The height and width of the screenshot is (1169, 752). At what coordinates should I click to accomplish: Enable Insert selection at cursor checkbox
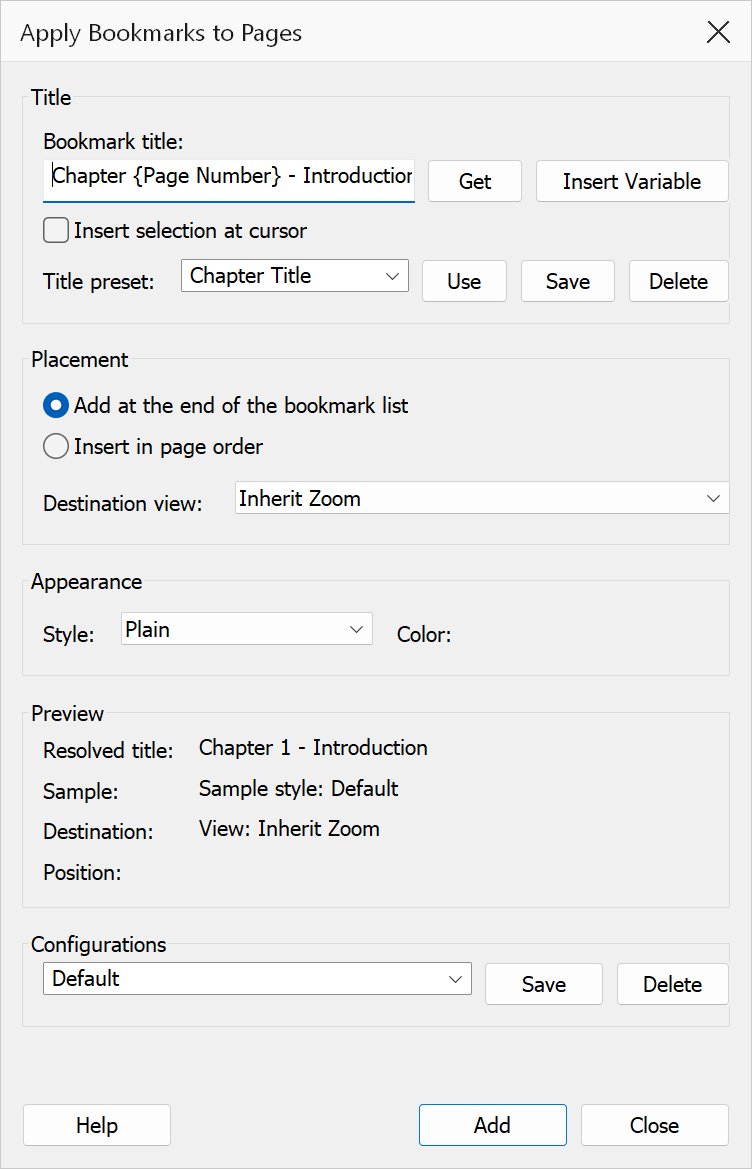tap(56, 230)
